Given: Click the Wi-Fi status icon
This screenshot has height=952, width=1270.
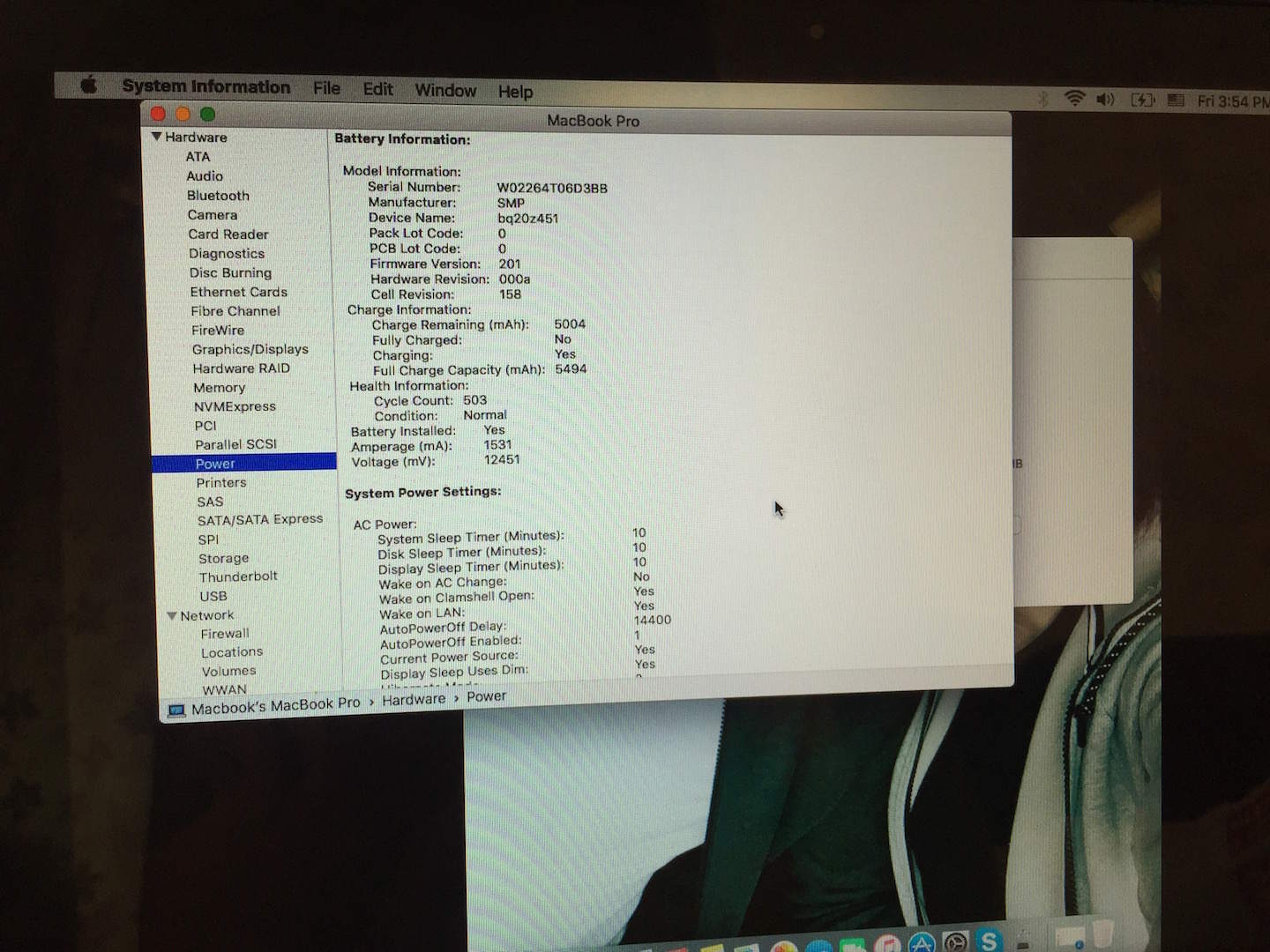Looking at the screenshot, I should pos(1074,99).
